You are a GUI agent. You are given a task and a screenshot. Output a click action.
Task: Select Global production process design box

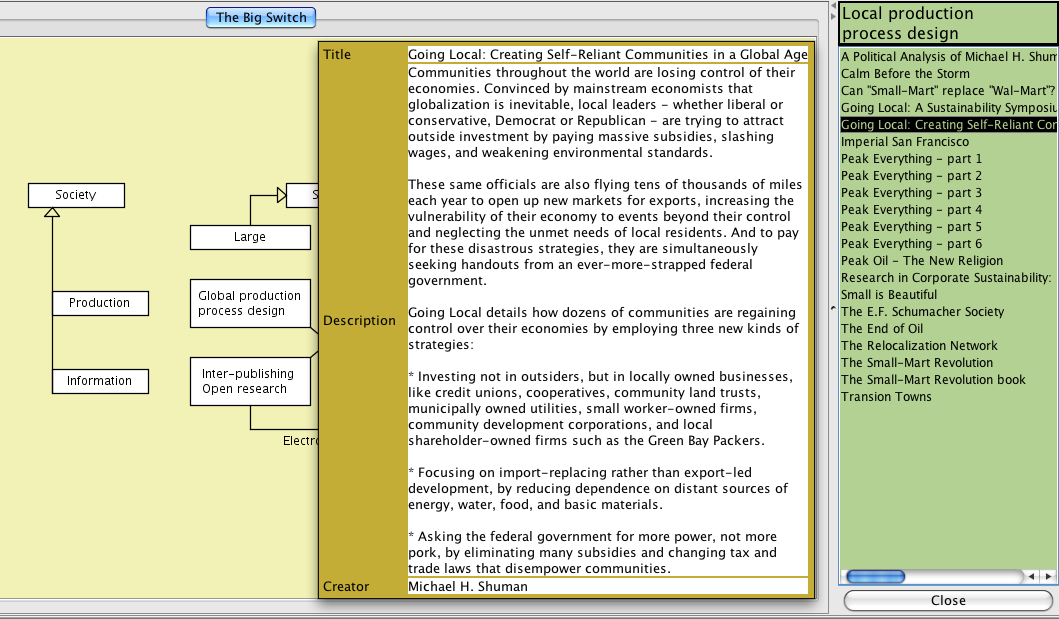coord(249,303)
